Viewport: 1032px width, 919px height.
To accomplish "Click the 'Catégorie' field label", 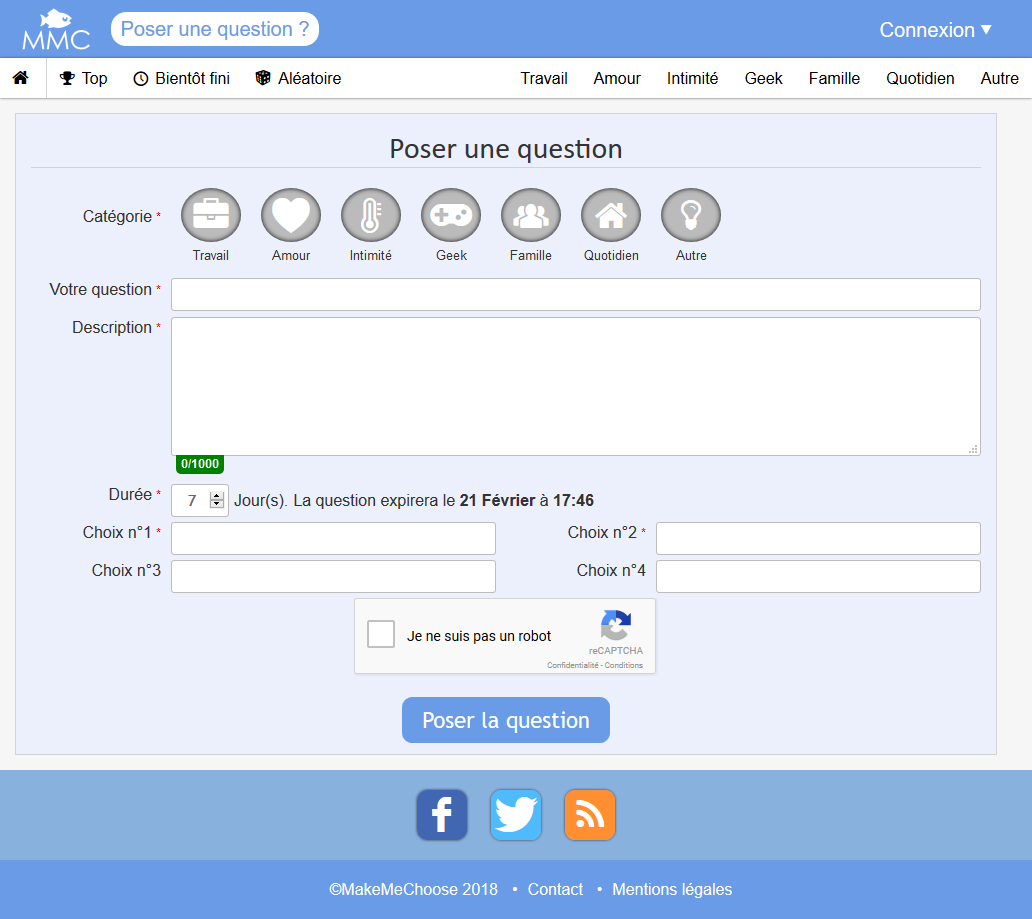I will (x=117, y=217).
